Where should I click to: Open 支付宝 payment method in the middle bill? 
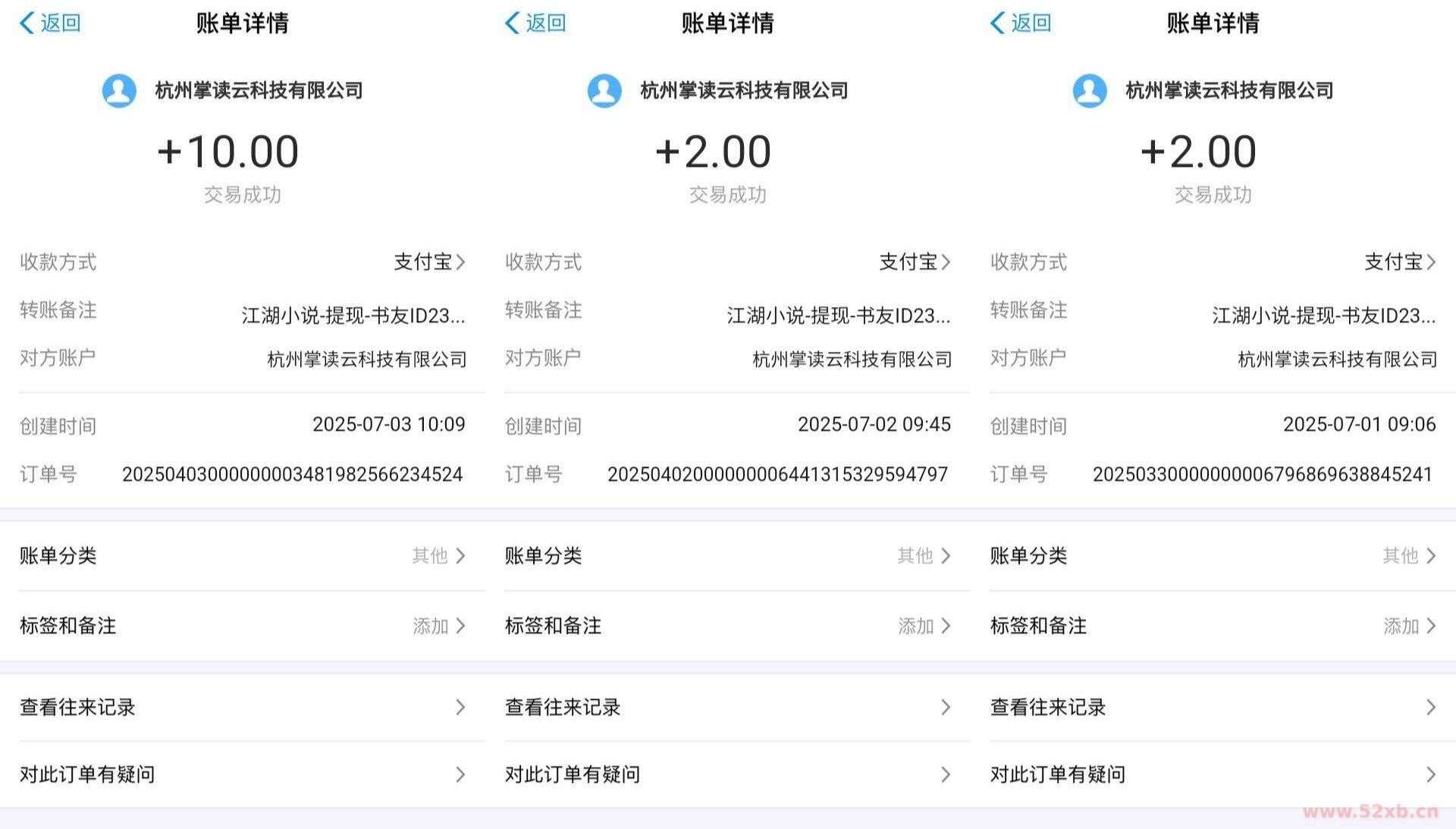tap(915, 262)
